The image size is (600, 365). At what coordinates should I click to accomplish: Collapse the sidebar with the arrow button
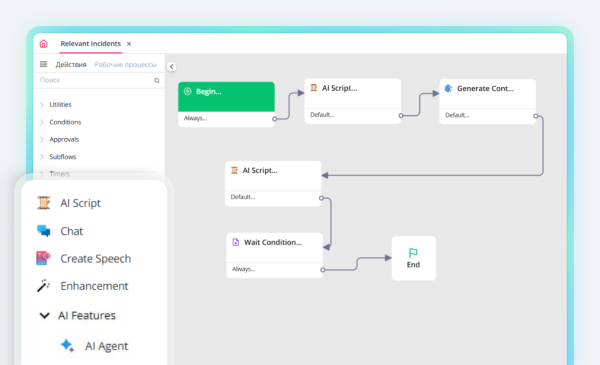pyautogui.click(x=171, y=67)
